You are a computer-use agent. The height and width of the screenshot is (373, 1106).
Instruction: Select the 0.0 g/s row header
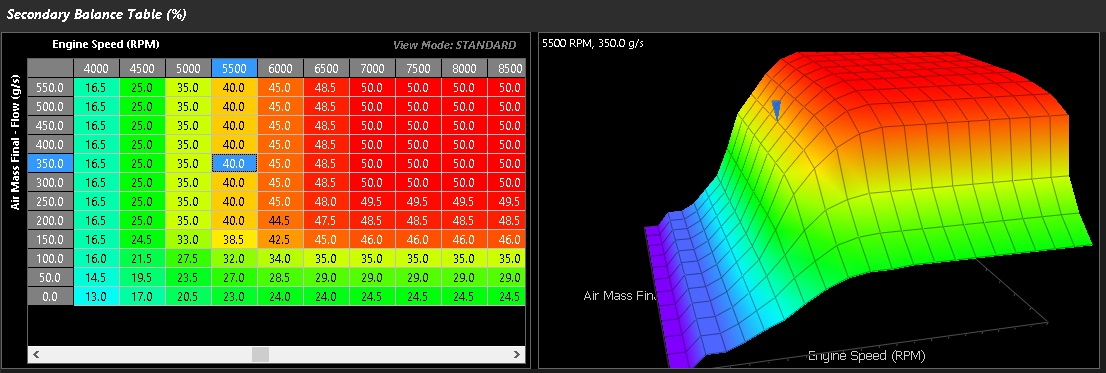pos(50,296)
